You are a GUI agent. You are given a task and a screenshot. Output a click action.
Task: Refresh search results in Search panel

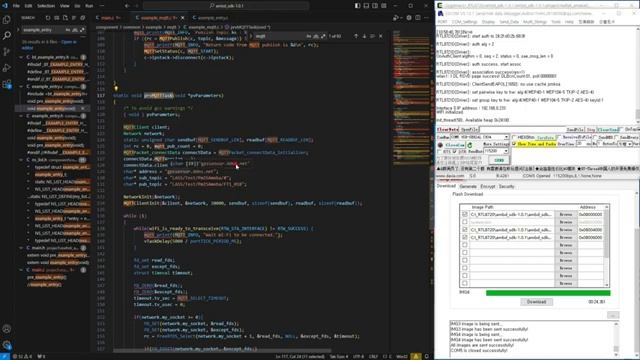pyautogui.click(x=48, y=18)
